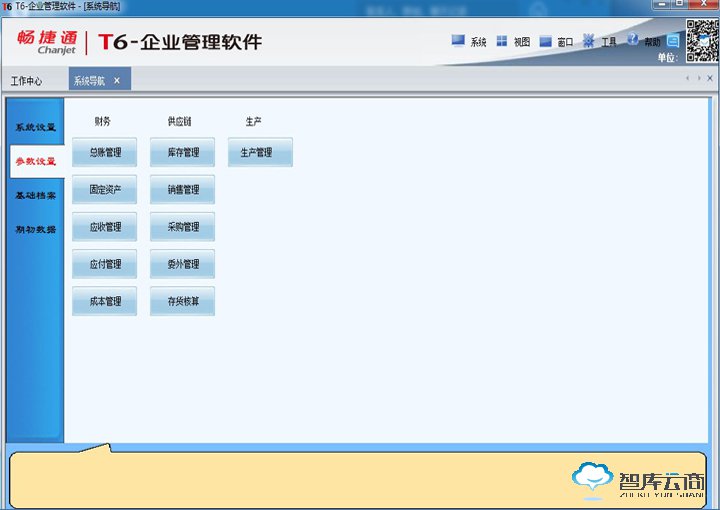Open 应付管理 settings

tap(105, 264)
